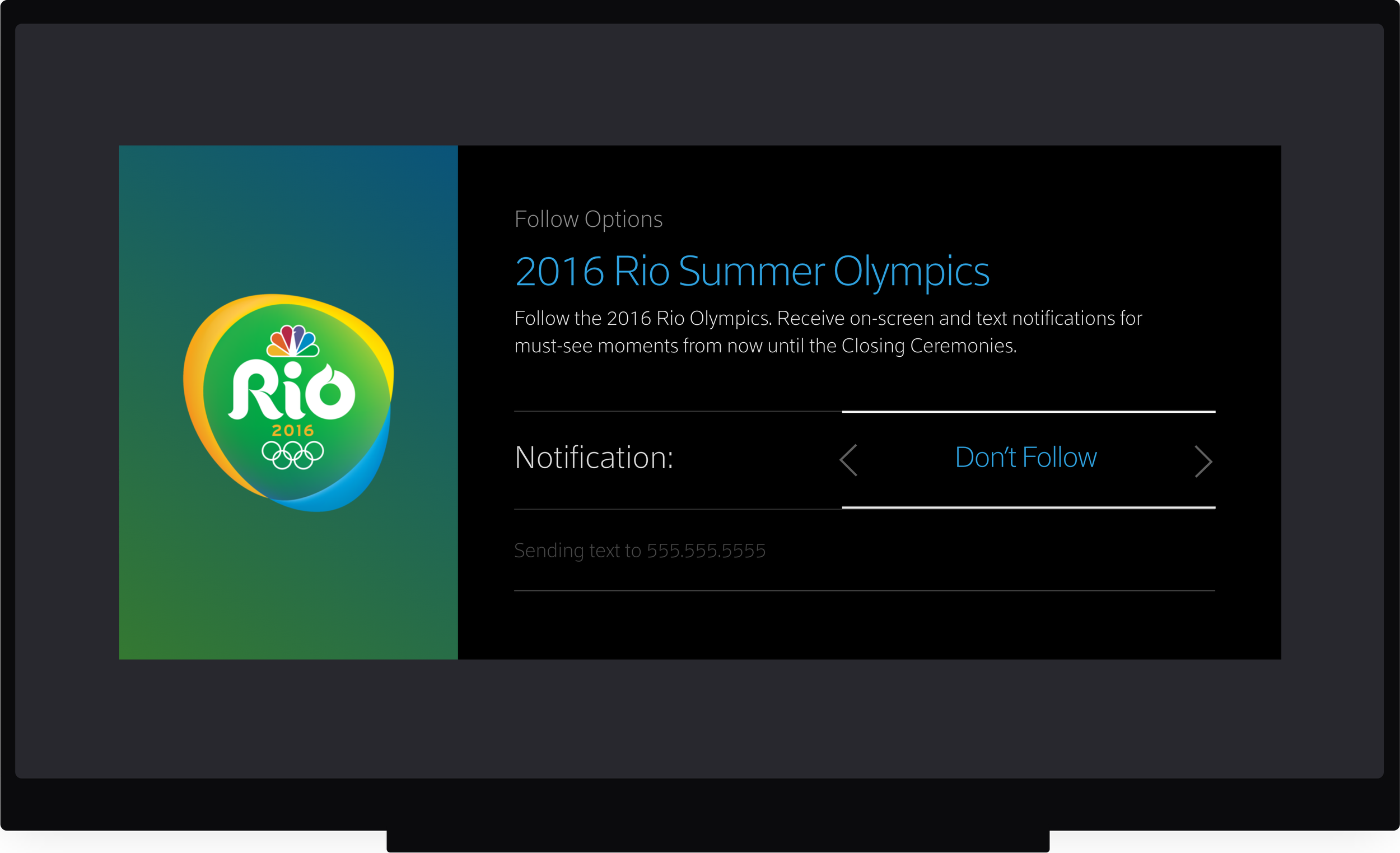Screen dimensions: 1400x853
Task: Click the Sending text to 555.555.5555 line
Action: 639,550
